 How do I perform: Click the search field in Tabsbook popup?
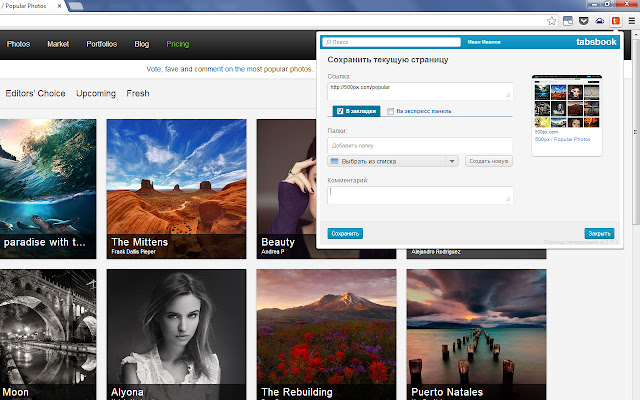coord(391,42)
